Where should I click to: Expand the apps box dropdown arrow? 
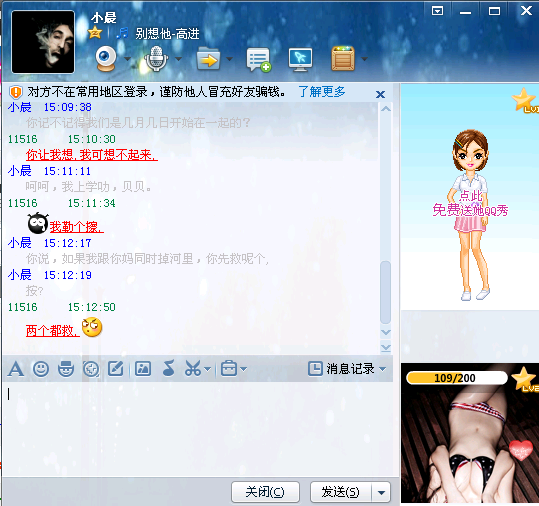[x=364, y=59]
